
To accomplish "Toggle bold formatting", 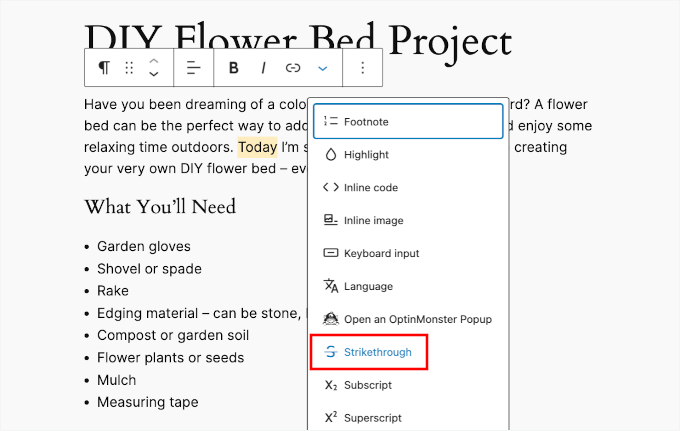I will click(234, 68).
